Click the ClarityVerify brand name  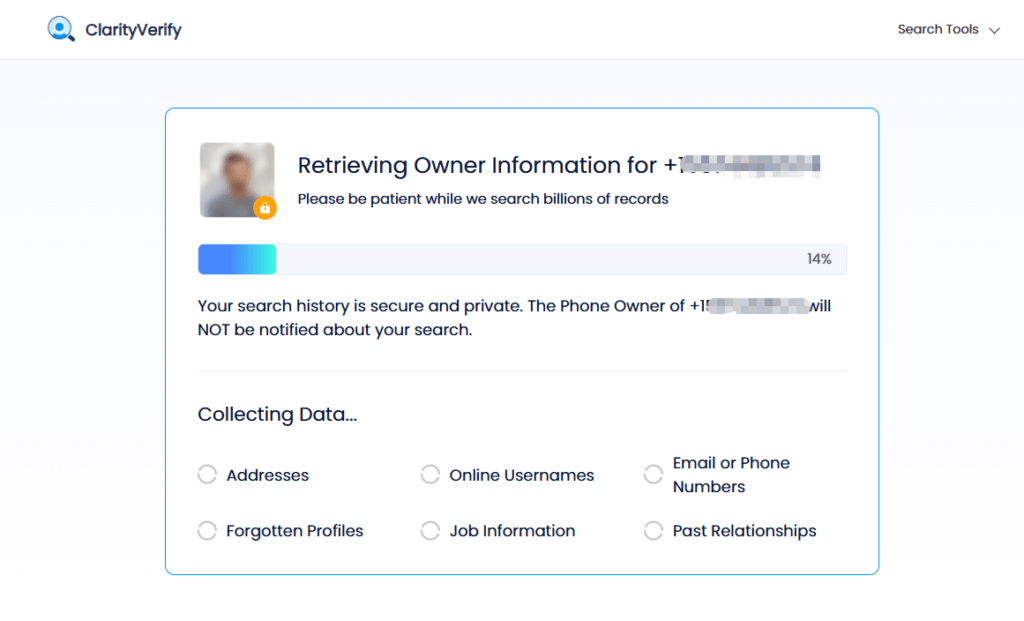click(133, 30)
